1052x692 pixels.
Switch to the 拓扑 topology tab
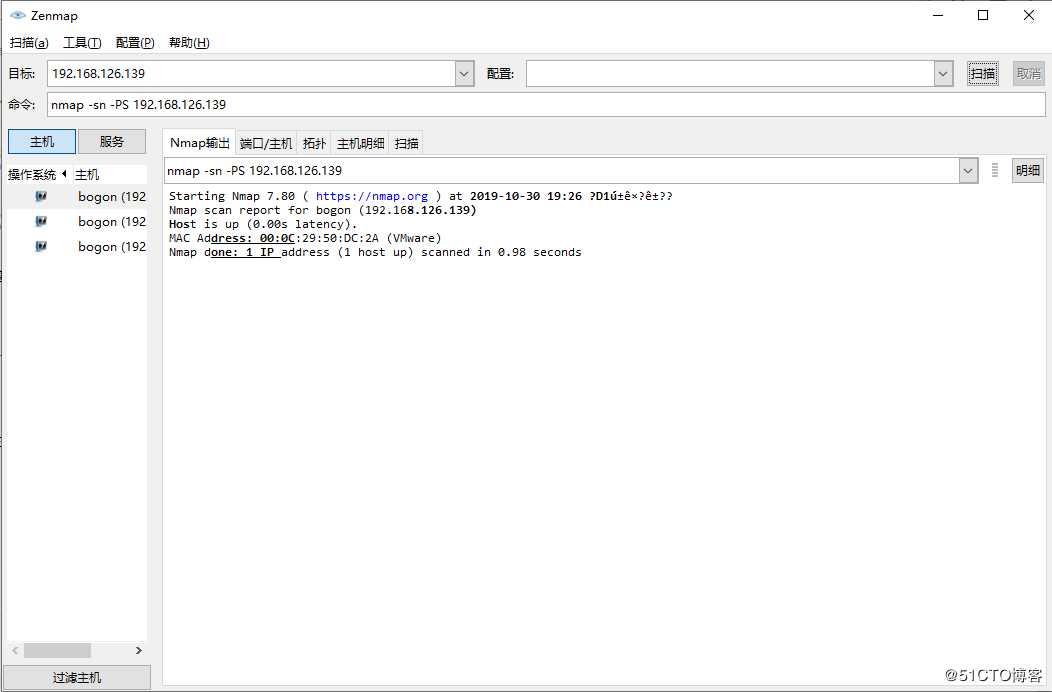[314, 144]
